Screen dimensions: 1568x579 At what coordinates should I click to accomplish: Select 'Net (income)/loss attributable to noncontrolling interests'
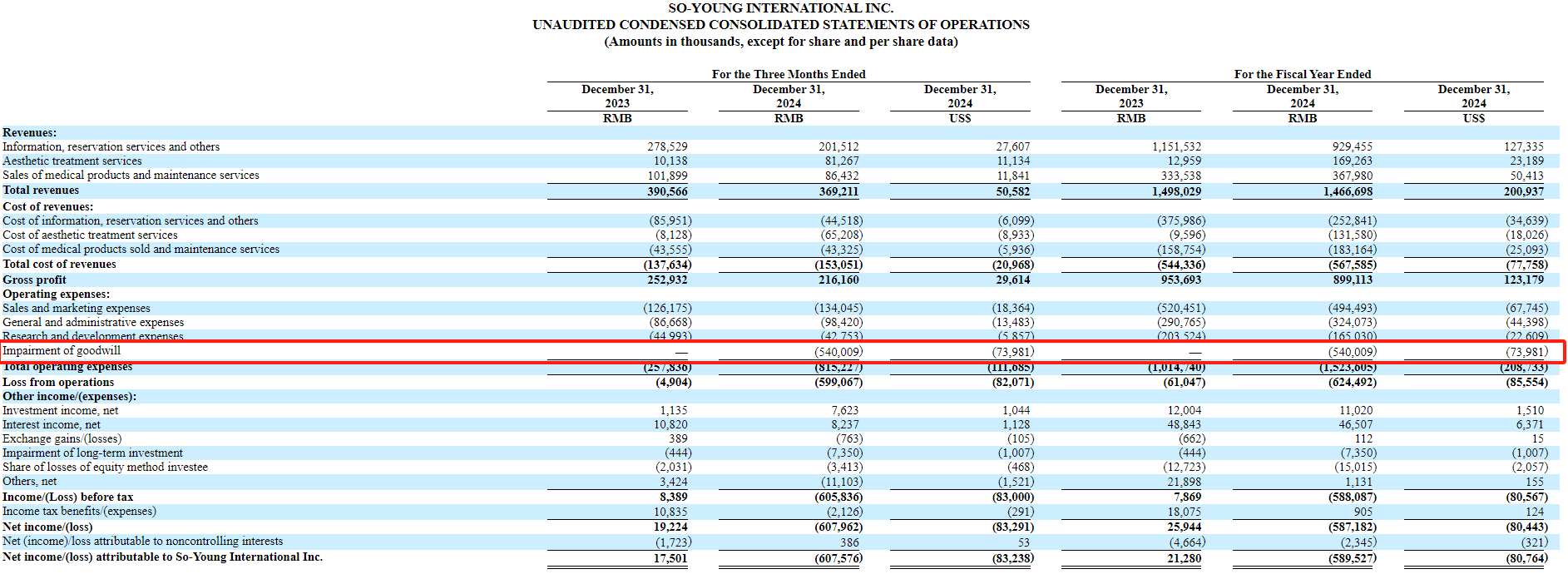pos(143,542)
